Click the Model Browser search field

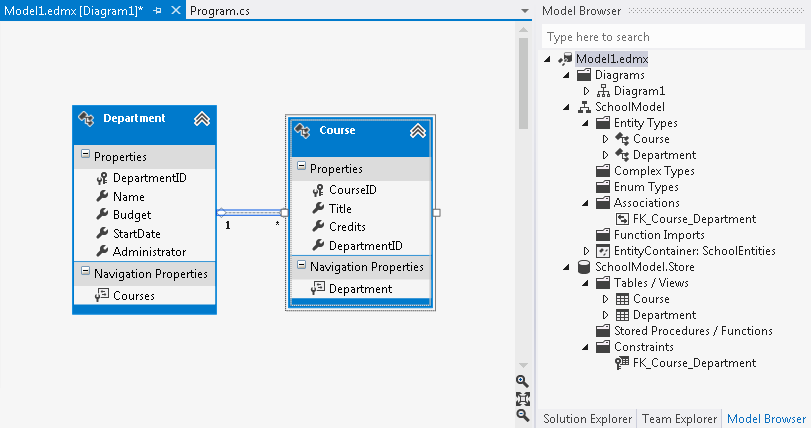pos(673,37)
